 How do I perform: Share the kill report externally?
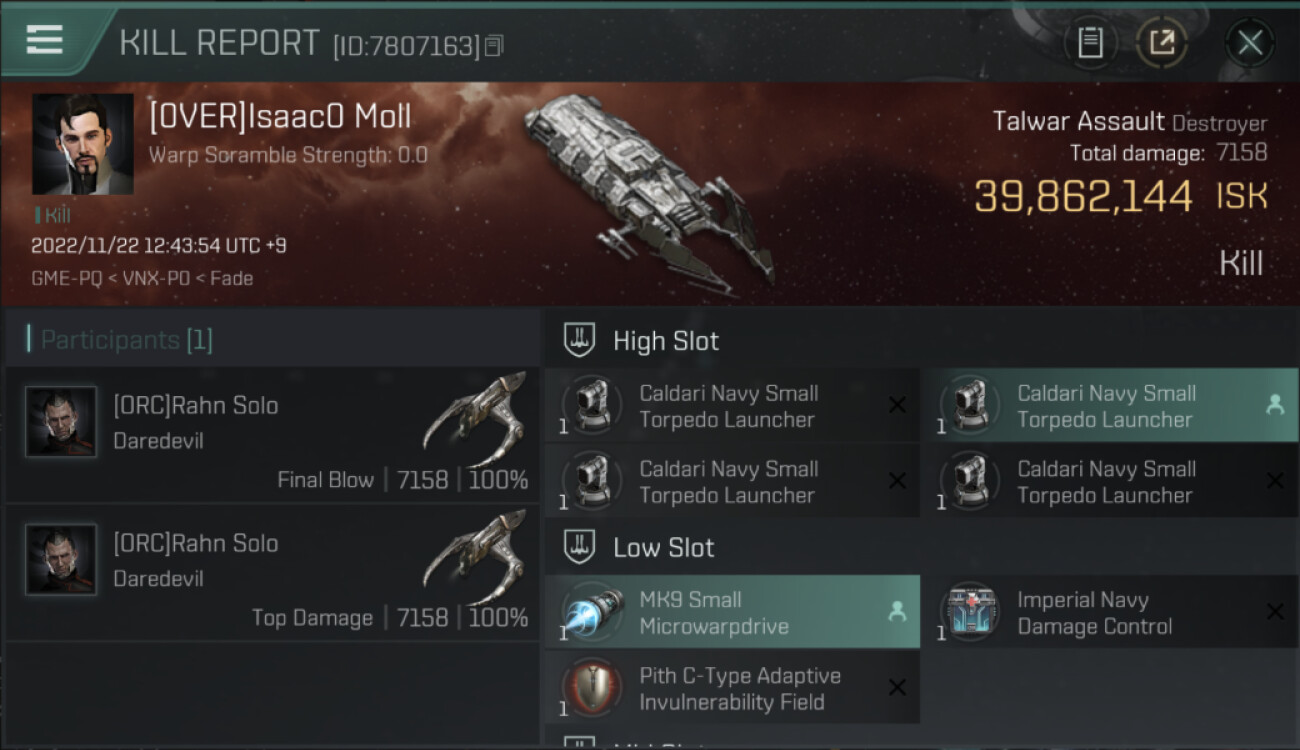click(x=1162, y=42)
